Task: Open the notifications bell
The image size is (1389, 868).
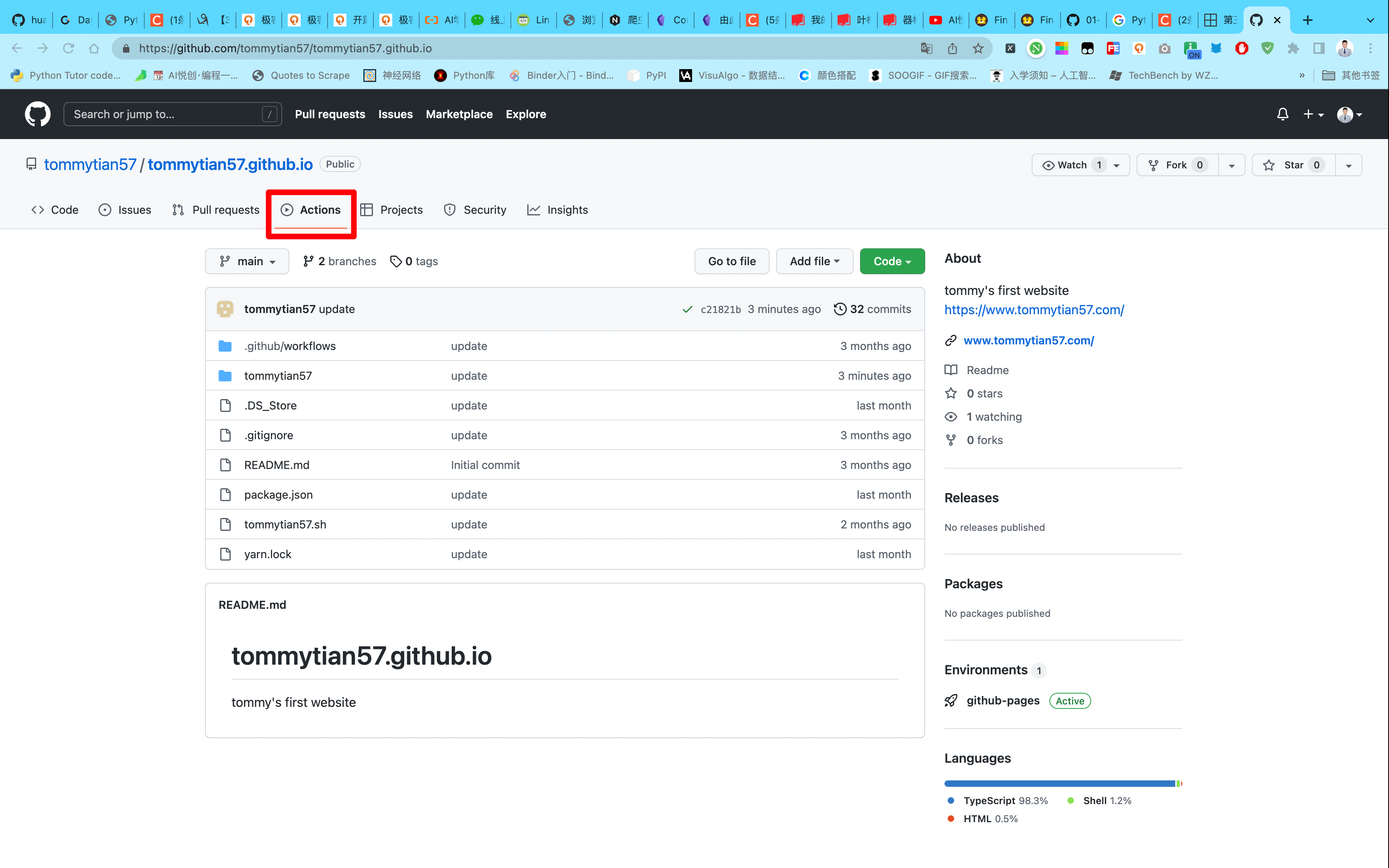Action: (x=1282, y=114)
